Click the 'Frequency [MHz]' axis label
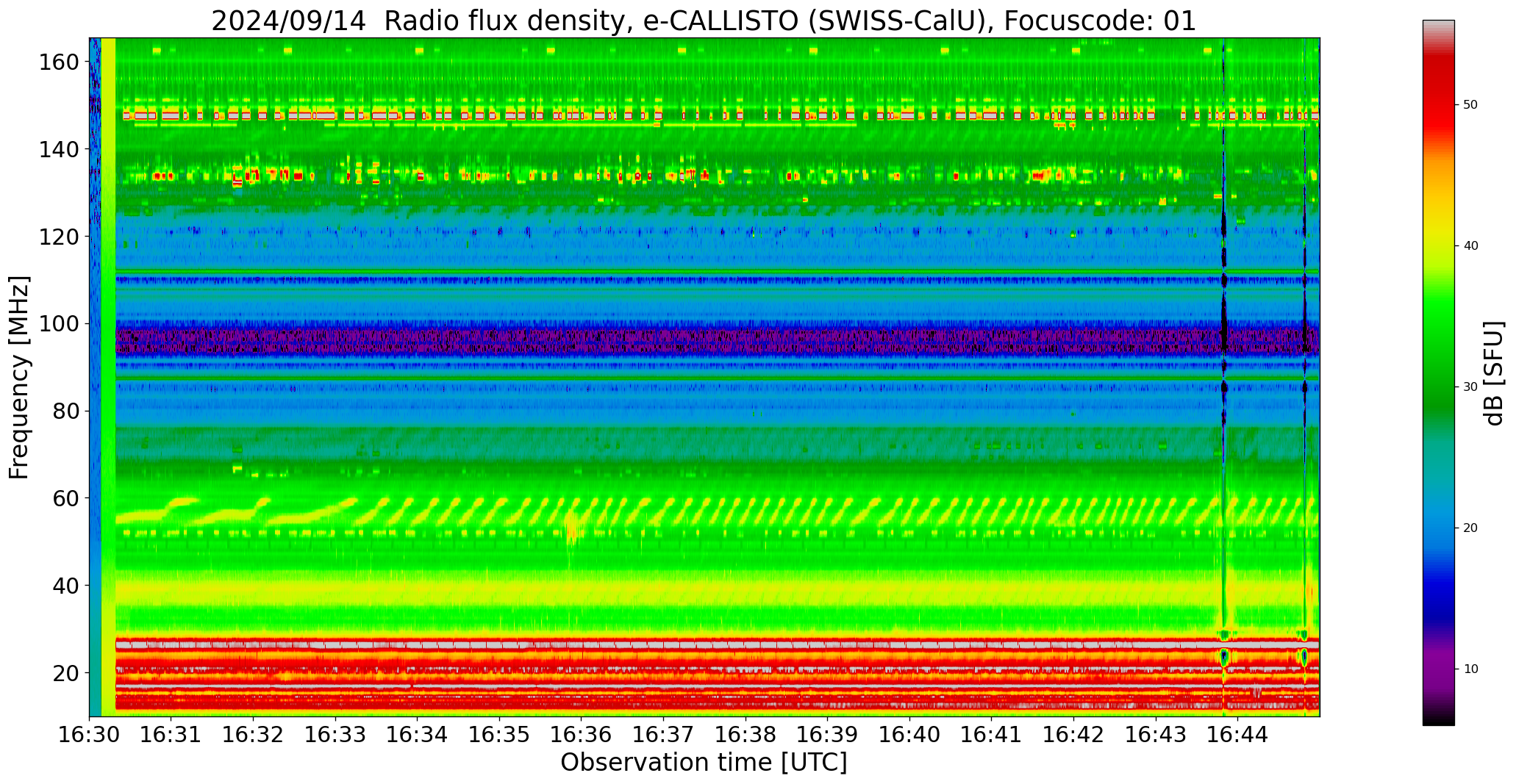The height and width of the screenshot is (784, 1516). [x=20, y=377]
